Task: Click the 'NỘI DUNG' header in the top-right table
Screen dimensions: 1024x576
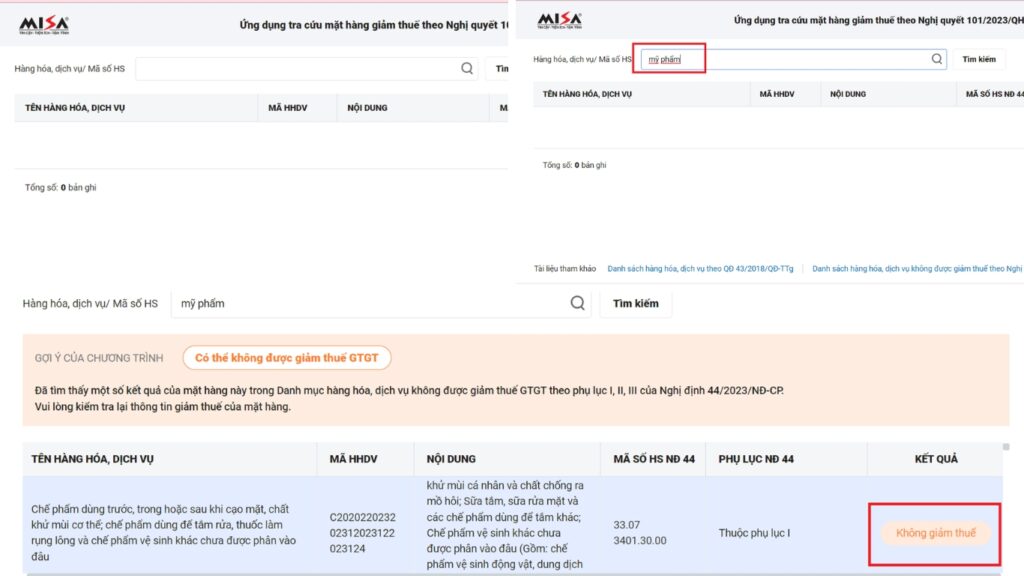Action: (x=848, y=94)
